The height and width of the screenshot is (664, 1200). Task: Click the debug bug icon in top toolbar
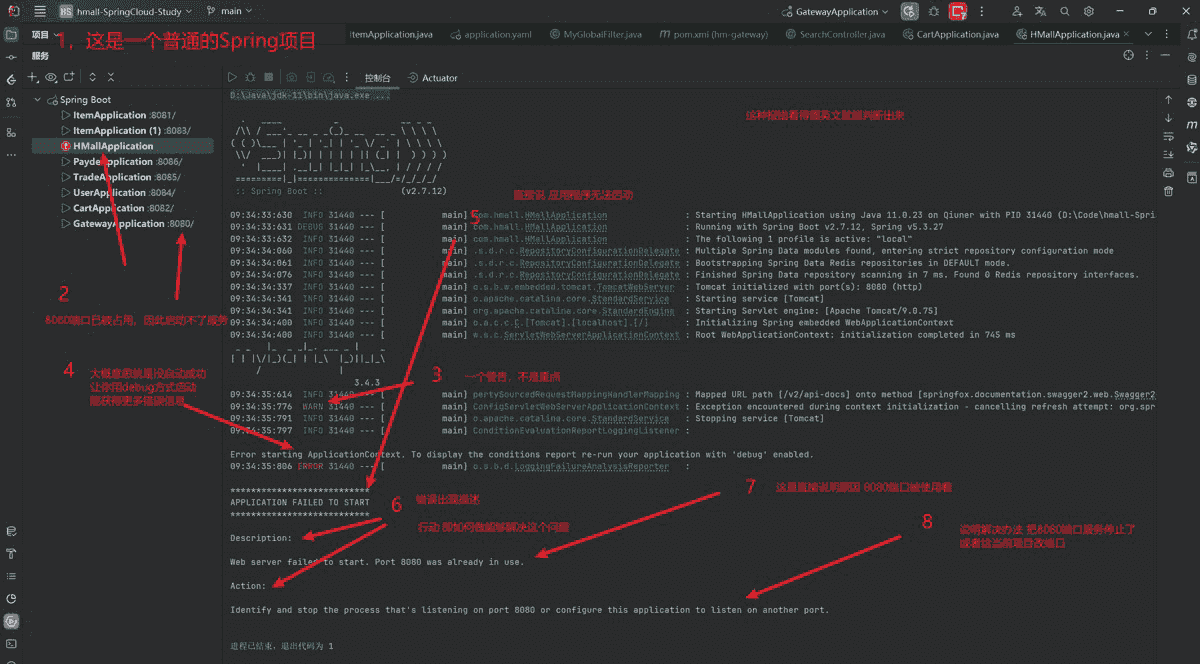point(934,12)
